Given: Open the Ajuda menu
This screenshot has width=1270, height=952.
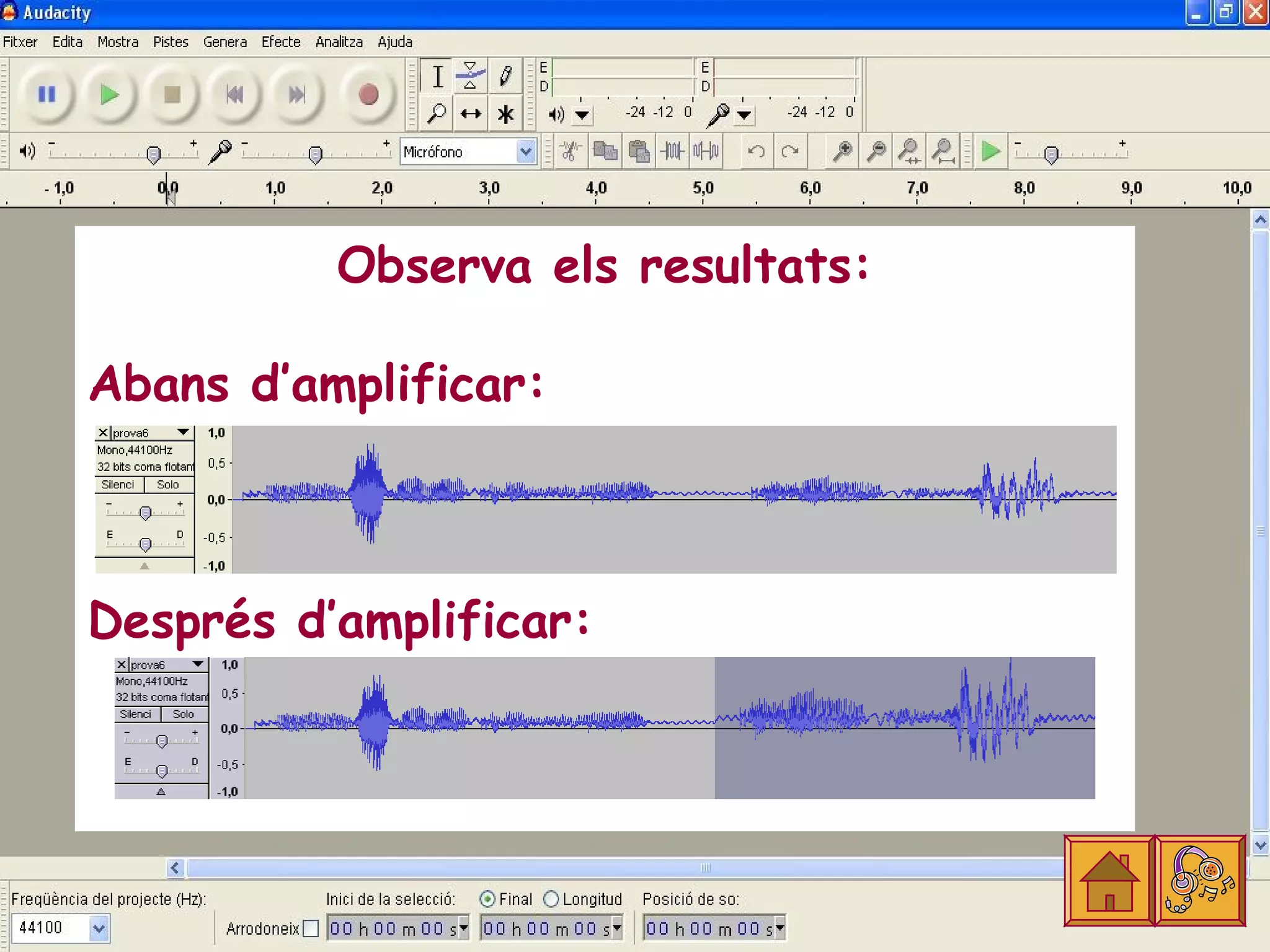Looking at the screenshot, I should coord(395,42).
